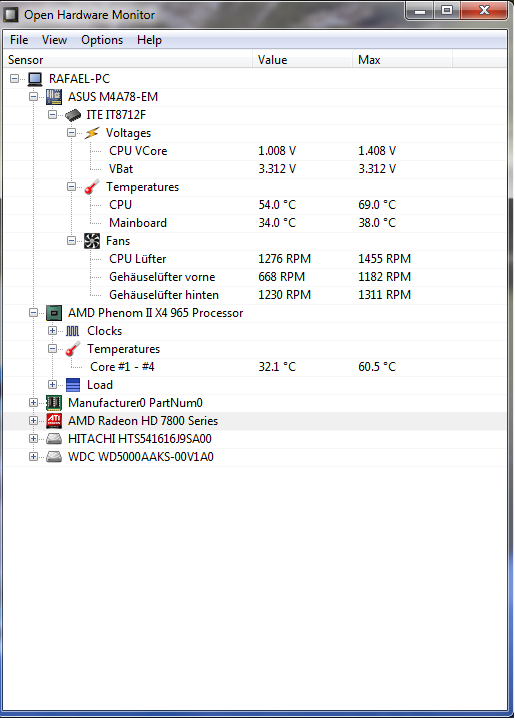The image size is (515, 721).
Task: Expand the Manufacturer0 PartNum0 node
Action: point(34,403)
